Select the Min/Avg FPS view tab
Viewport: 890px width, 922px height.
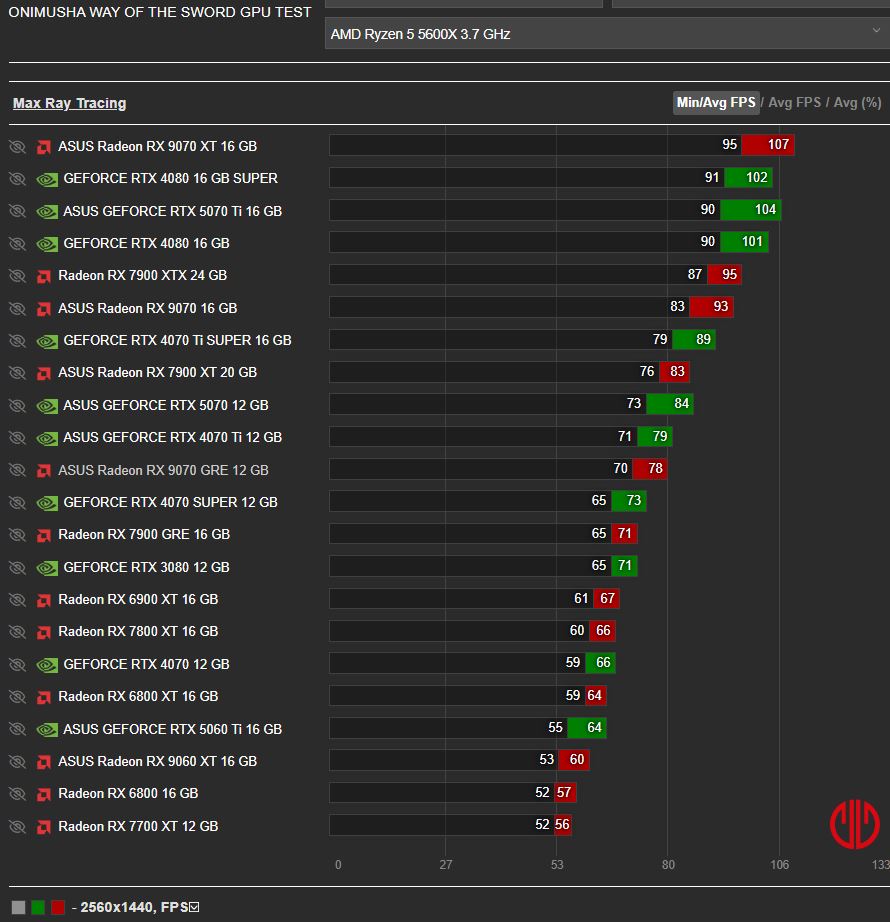(716, 102)
